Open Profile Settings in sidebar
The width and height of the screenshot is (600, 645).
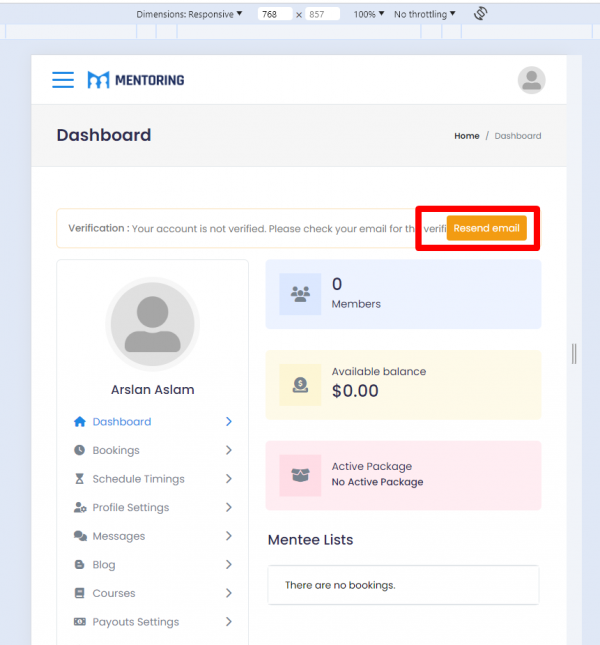(130, 508)
